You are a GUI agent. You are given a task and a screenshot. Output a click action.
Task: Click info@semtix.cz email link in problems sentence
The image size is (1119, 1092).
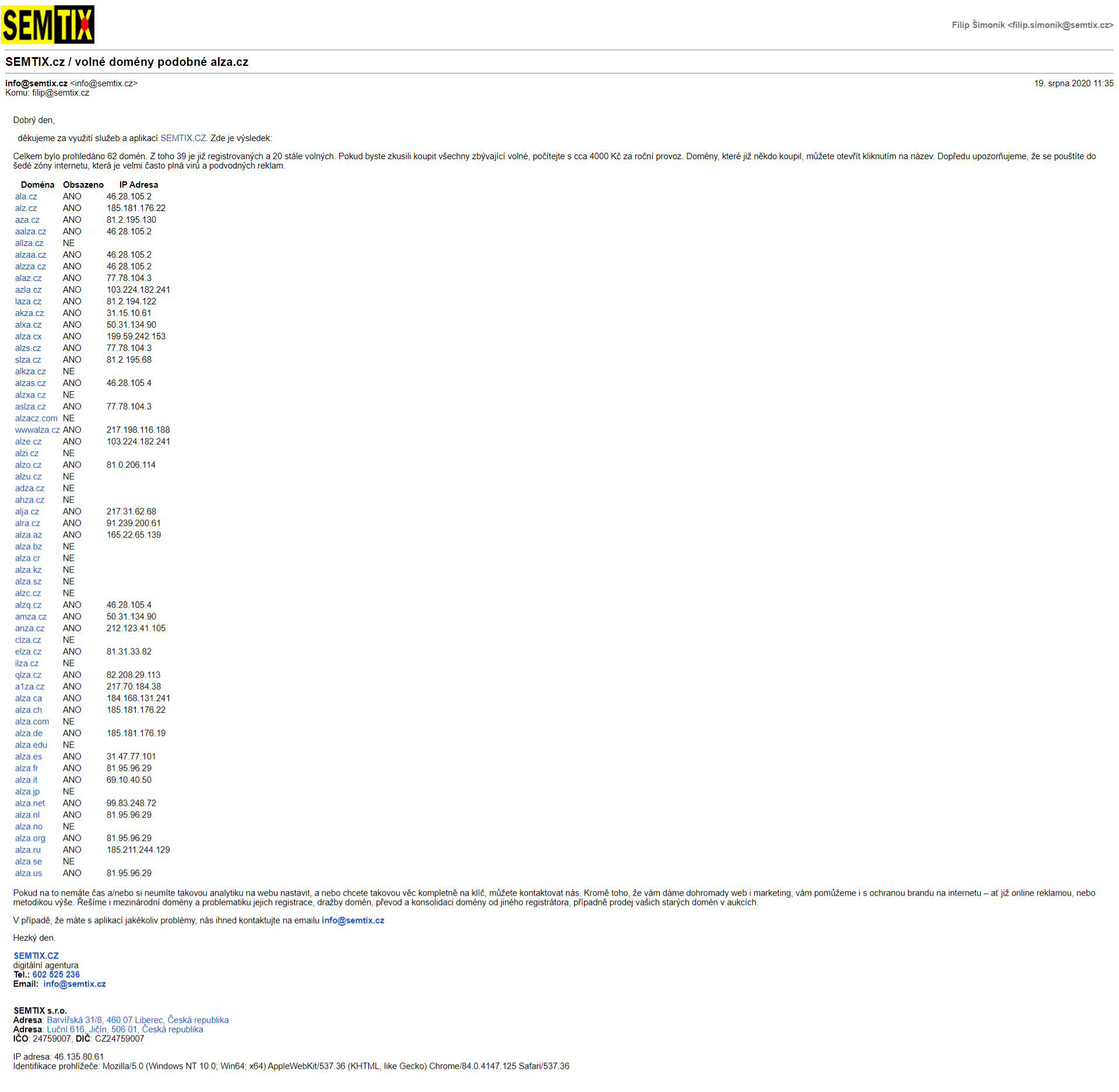click(353, 920)
